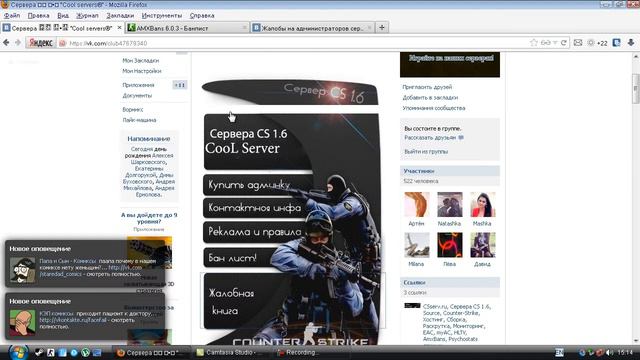
Task: Open a new tab with plus button
Action: click(x=382, y=27)
